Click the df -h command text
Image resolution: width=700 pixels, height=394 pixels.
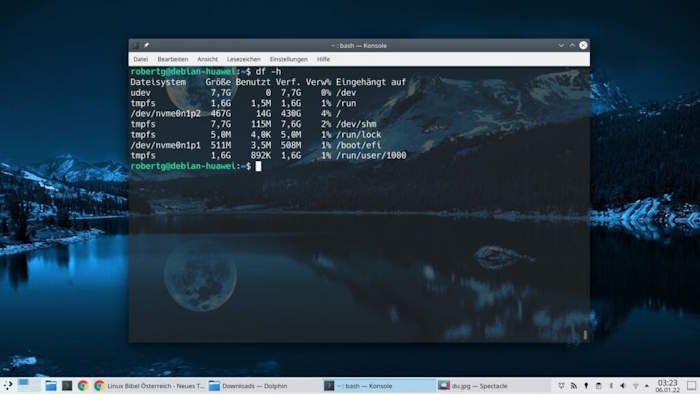[268, 71]
